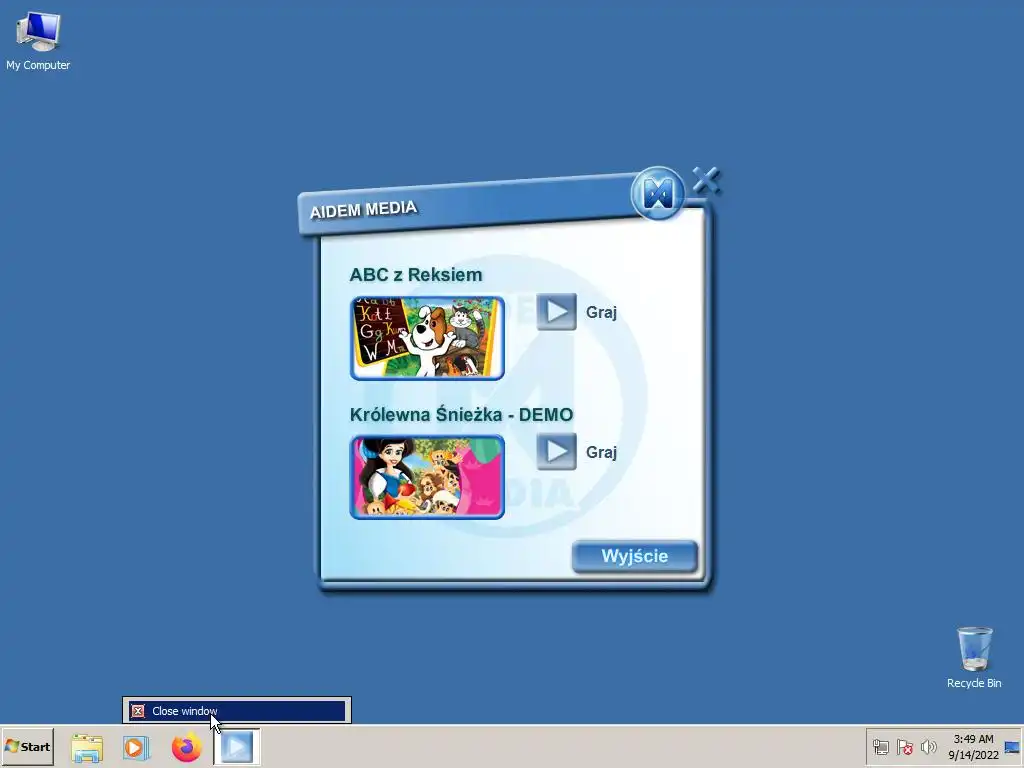This screenshot has height=768, width=1024.
Task: Open the ABC z Reksiem thumbnail
Action: [x=427, y=338]
